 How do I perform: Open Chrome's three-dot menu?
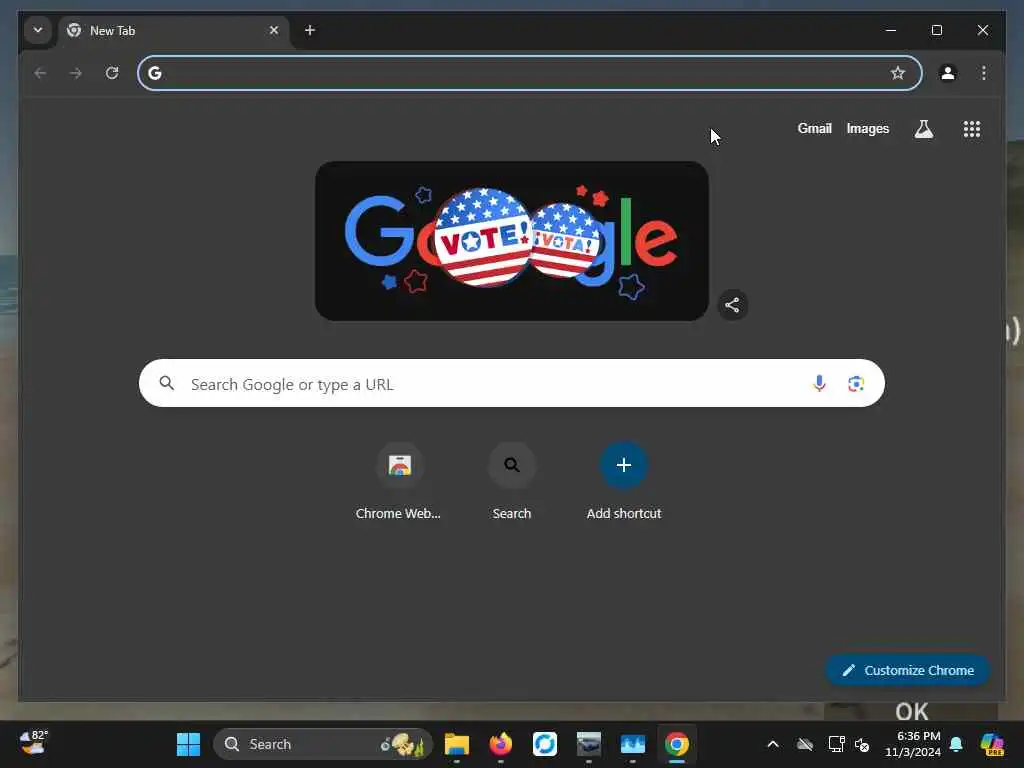click(984, 73)
